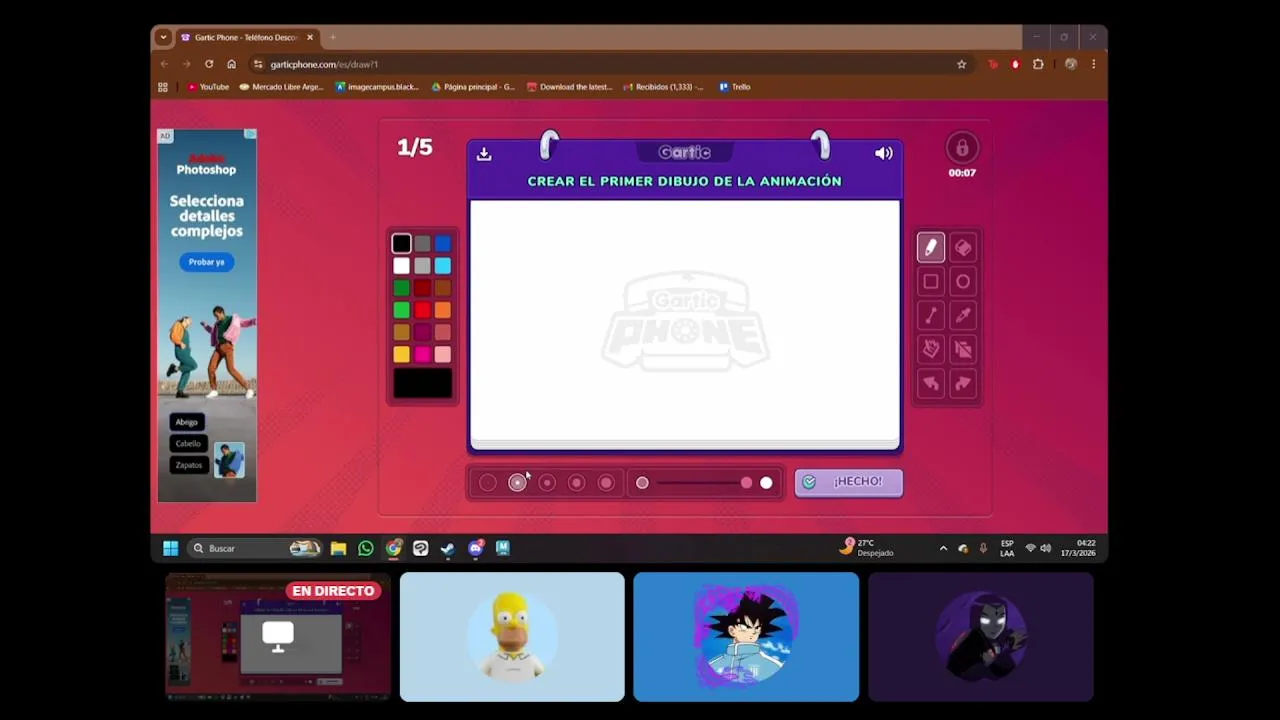This screenshot has height=720, width=1280.
Task: Click the opacity slider track
Action: click(x=704, y=483)
